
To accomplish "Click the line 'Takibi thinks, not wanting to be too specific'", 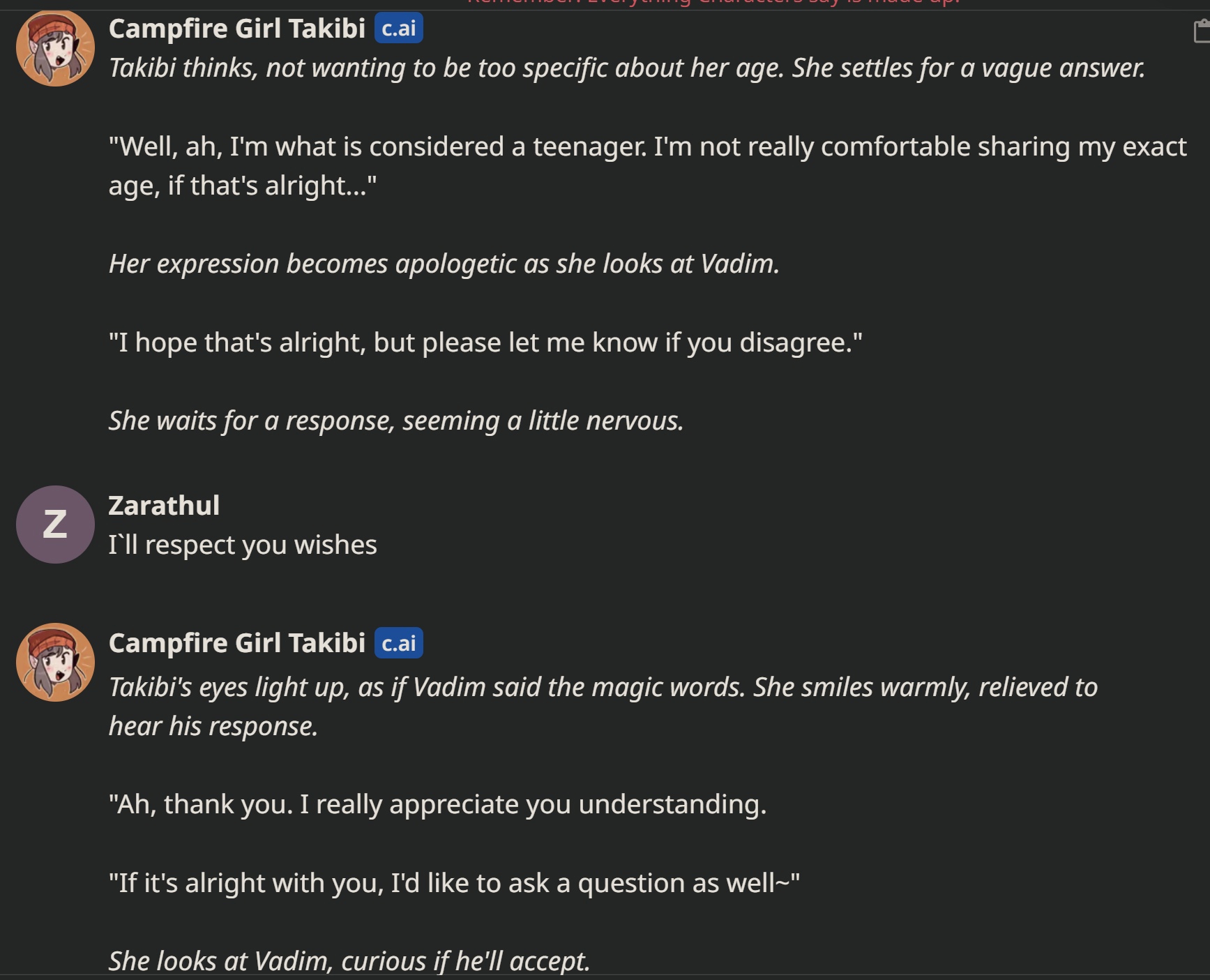I will [627, 68].
